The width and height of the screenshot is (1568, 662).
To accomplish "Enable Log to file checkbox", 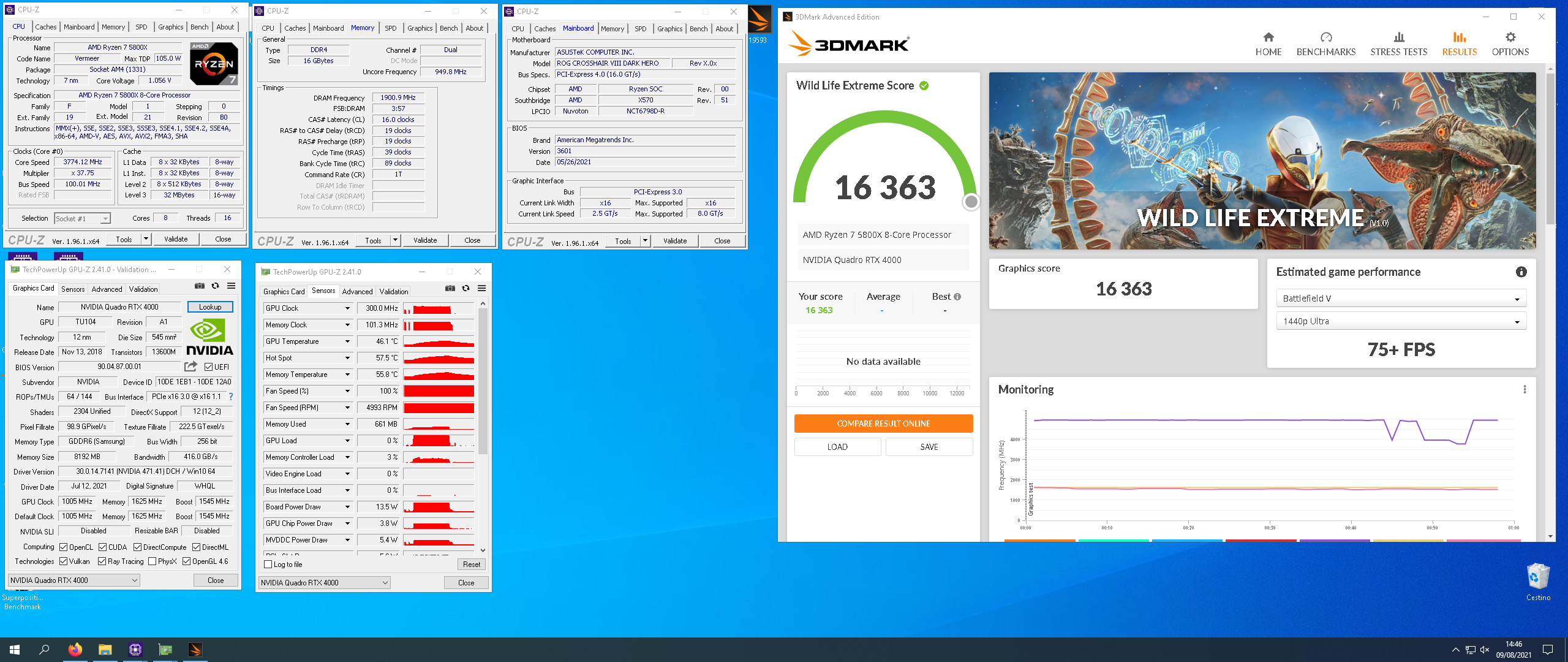I will pyautogui.click(x=268, y=565).
